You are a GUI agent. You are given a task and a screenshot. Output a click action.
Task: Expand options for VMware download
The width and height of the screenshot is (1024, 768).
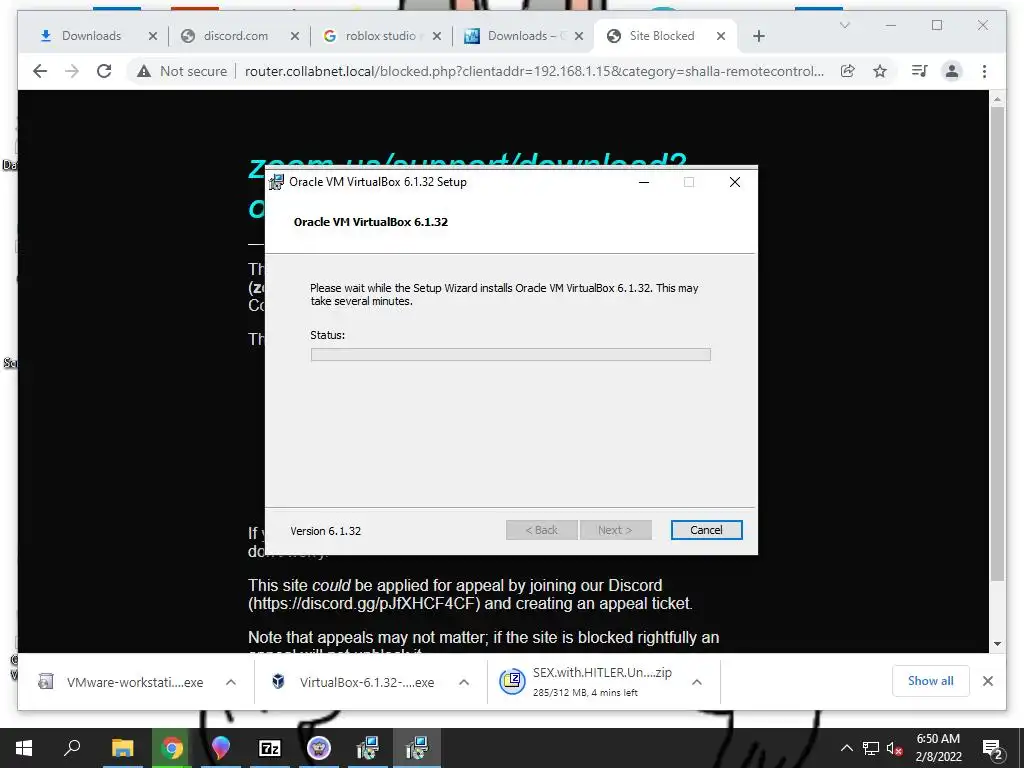[231, 682]
